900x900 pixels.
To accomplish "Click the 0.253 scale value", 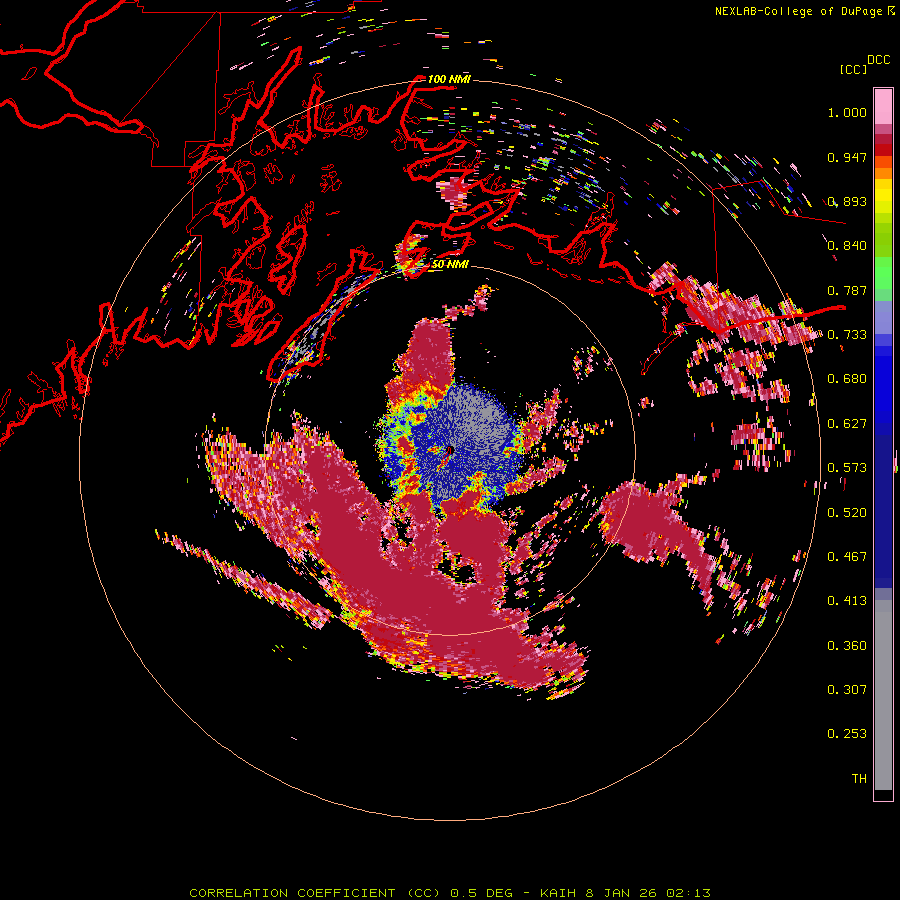I will coord(847,734).
